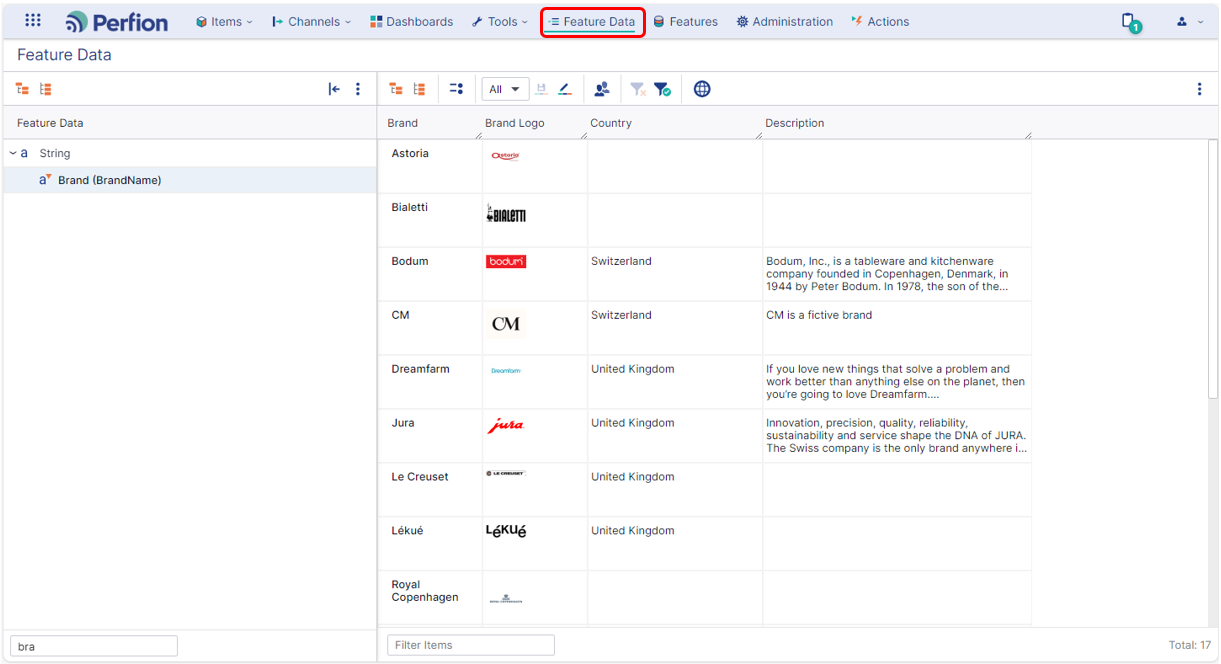Click the Bodum logo thumbnail
The width and height of the screenshot is (1221, 664).
(506, 261)
